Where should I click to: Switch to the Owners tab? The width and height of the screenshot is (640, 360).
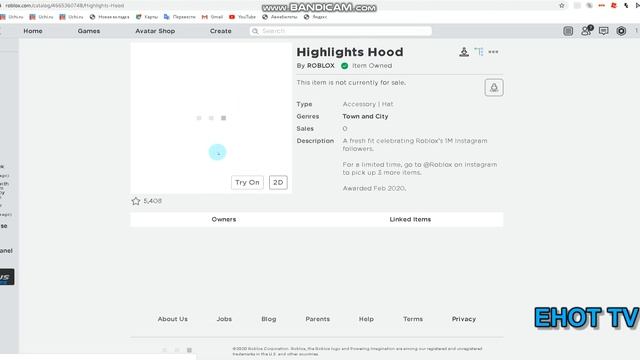coord(224,219)
